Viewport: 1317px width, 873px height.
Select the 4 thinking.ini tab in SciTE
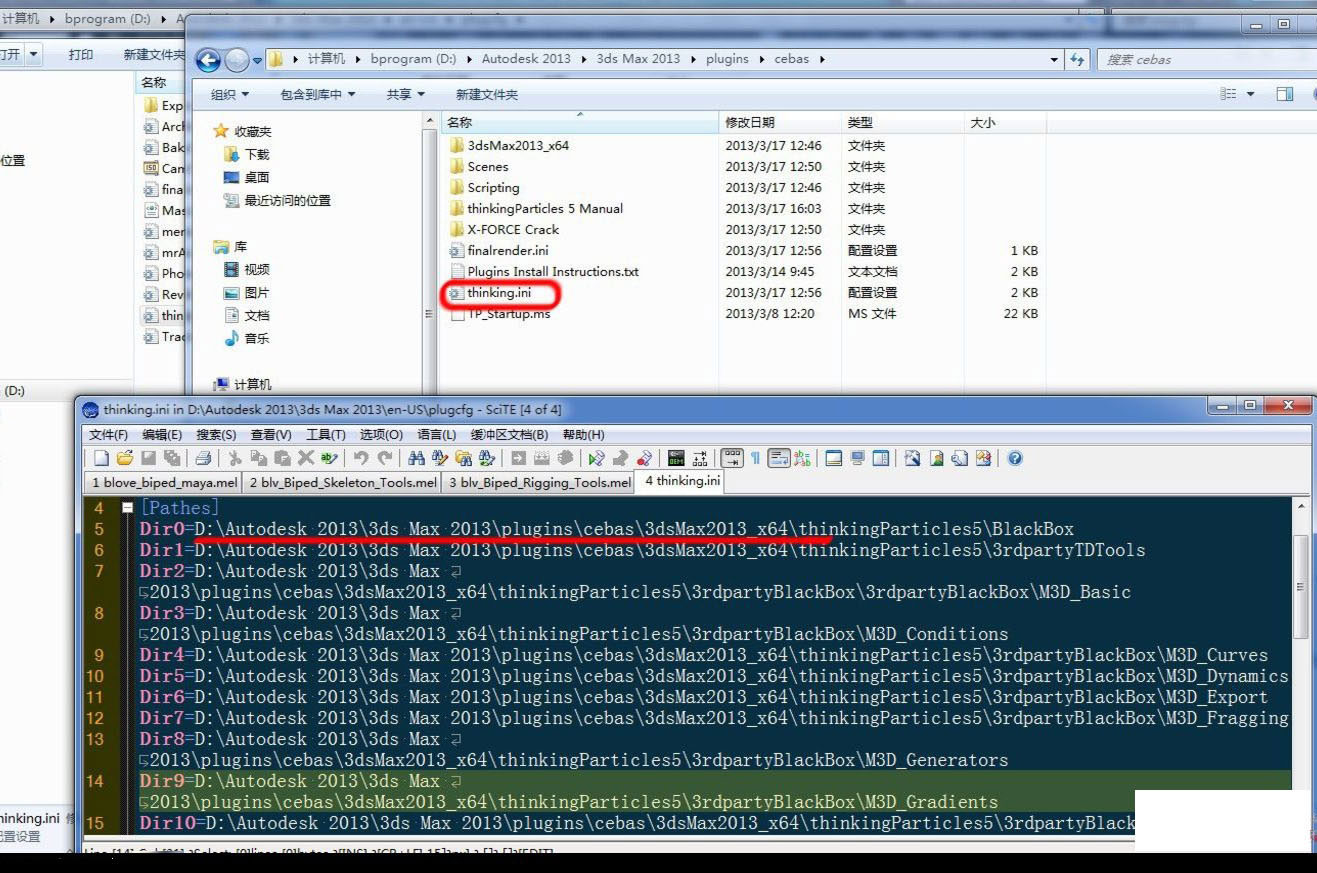pyautogui.click(x=682, y=481)
